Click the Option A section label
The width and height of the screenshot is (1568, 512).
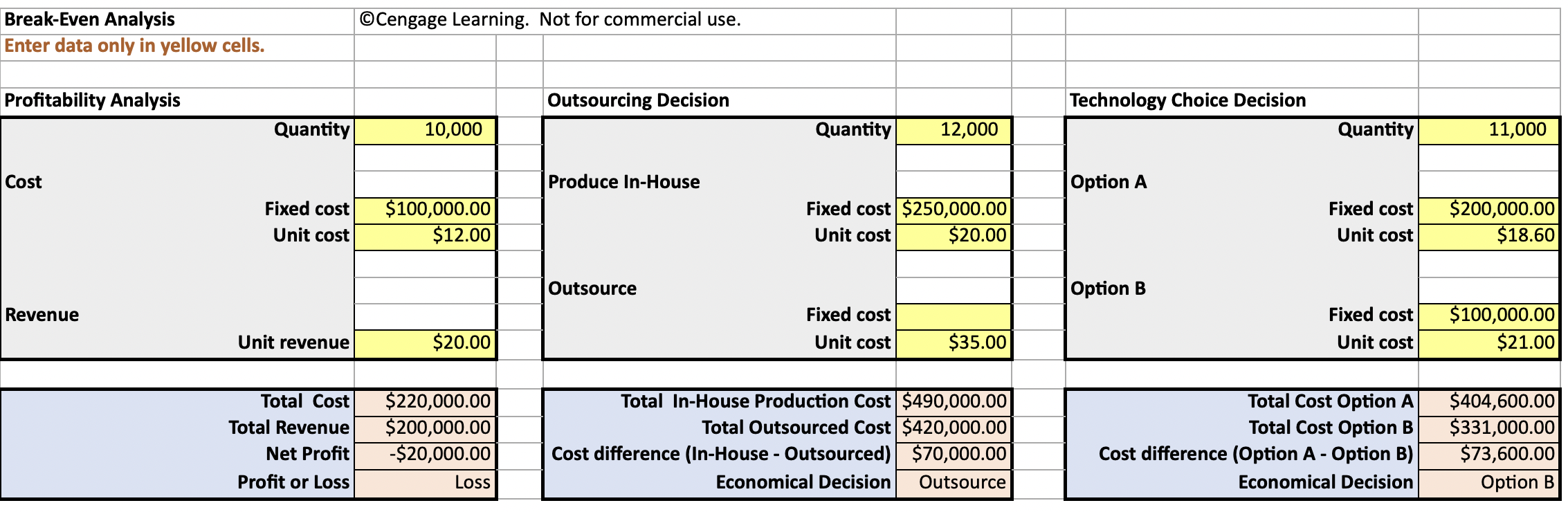pyautogui.click(x=1109, y=183)
